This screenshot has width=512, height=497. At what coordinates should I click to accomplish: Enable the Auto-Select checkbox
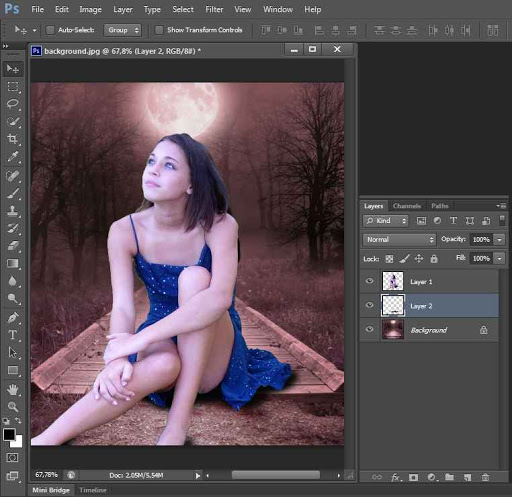click(50, 30)
